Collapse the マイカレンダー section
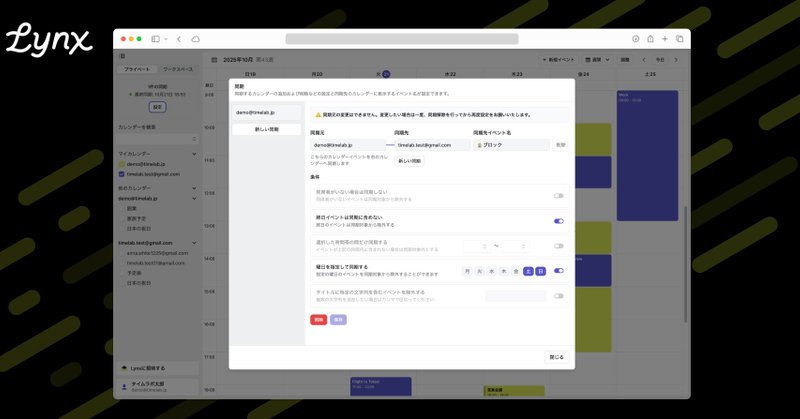Screen dimensions: 800x419 (194, 154)
